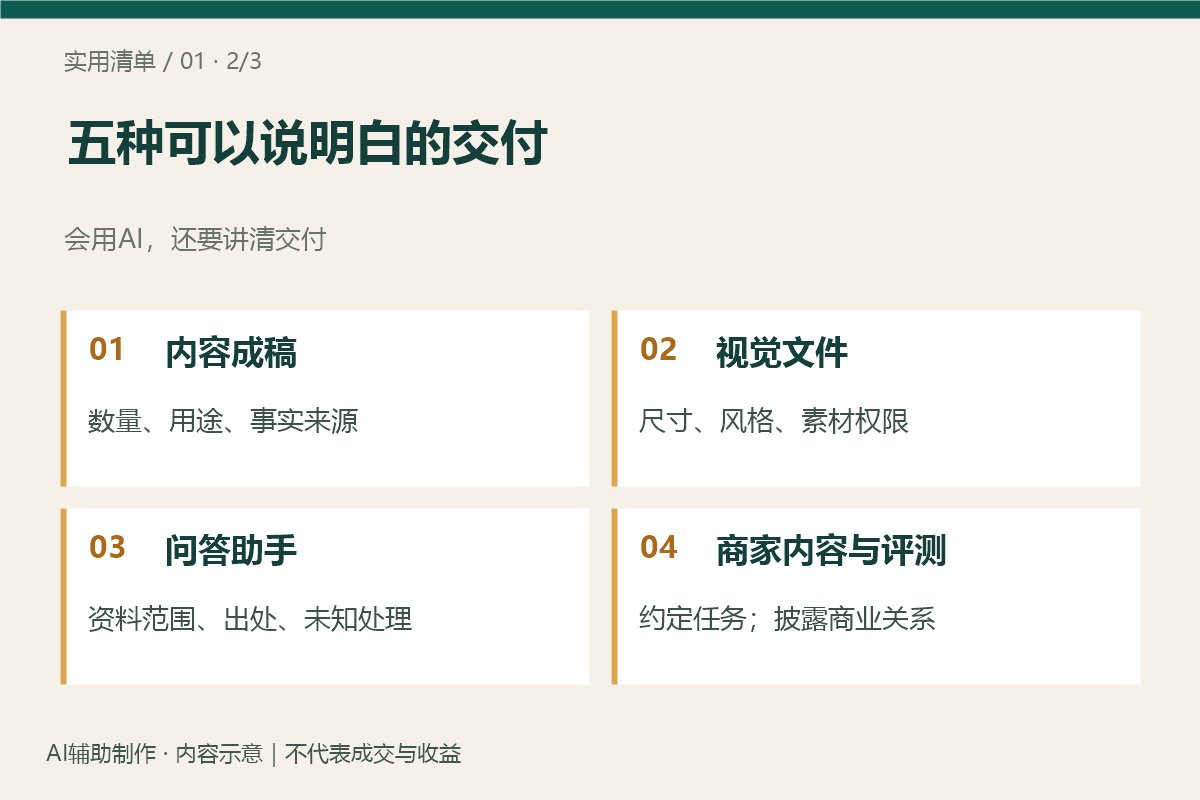Click the description "尺寸、风格、素材权限"
Viewport: 1200px width, 800px height.
point(774,421)
